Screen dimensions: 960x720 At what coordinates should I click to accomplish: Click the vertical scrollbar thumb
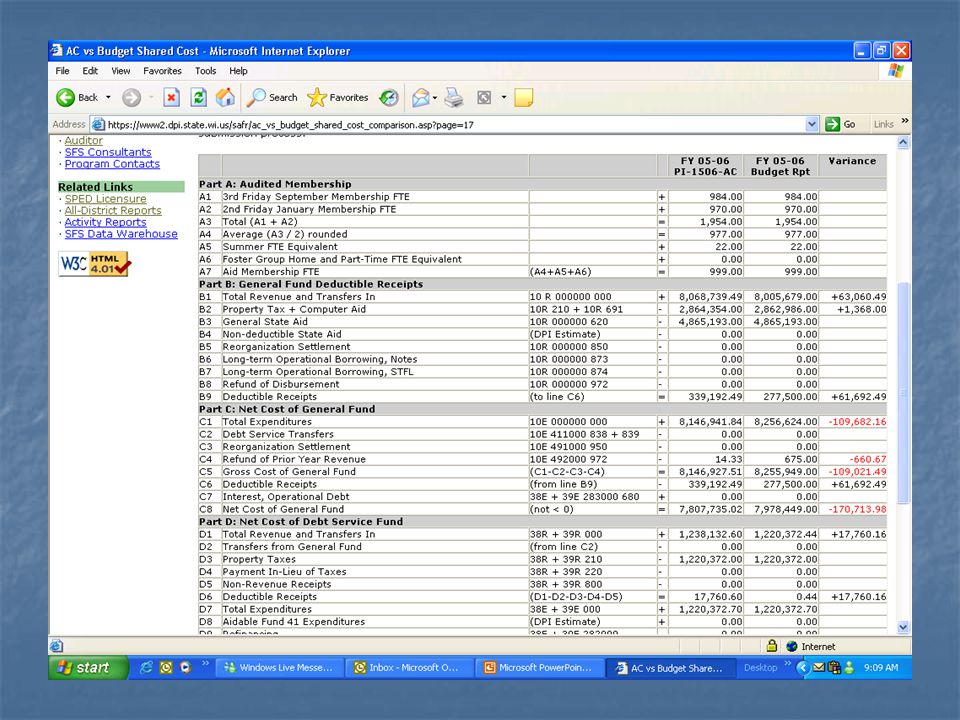[903, 392]
